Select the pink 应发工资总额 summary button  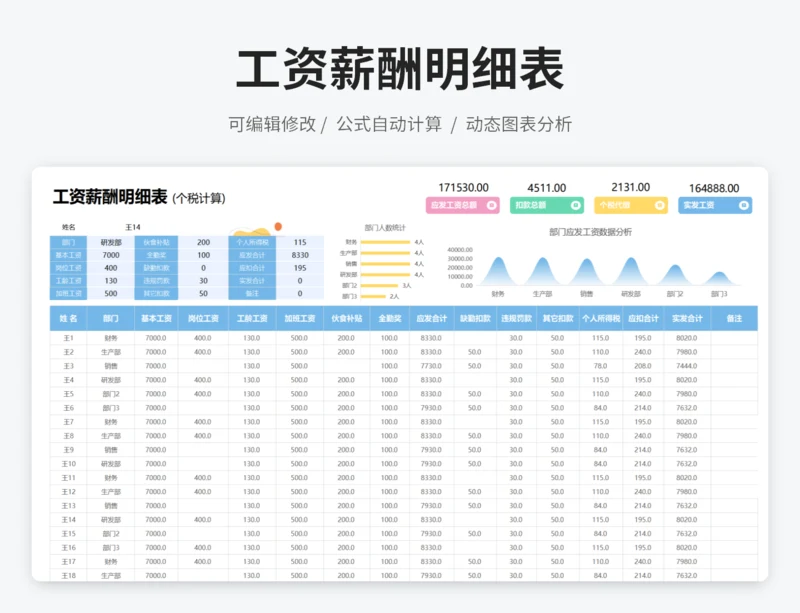coord(463,205)
